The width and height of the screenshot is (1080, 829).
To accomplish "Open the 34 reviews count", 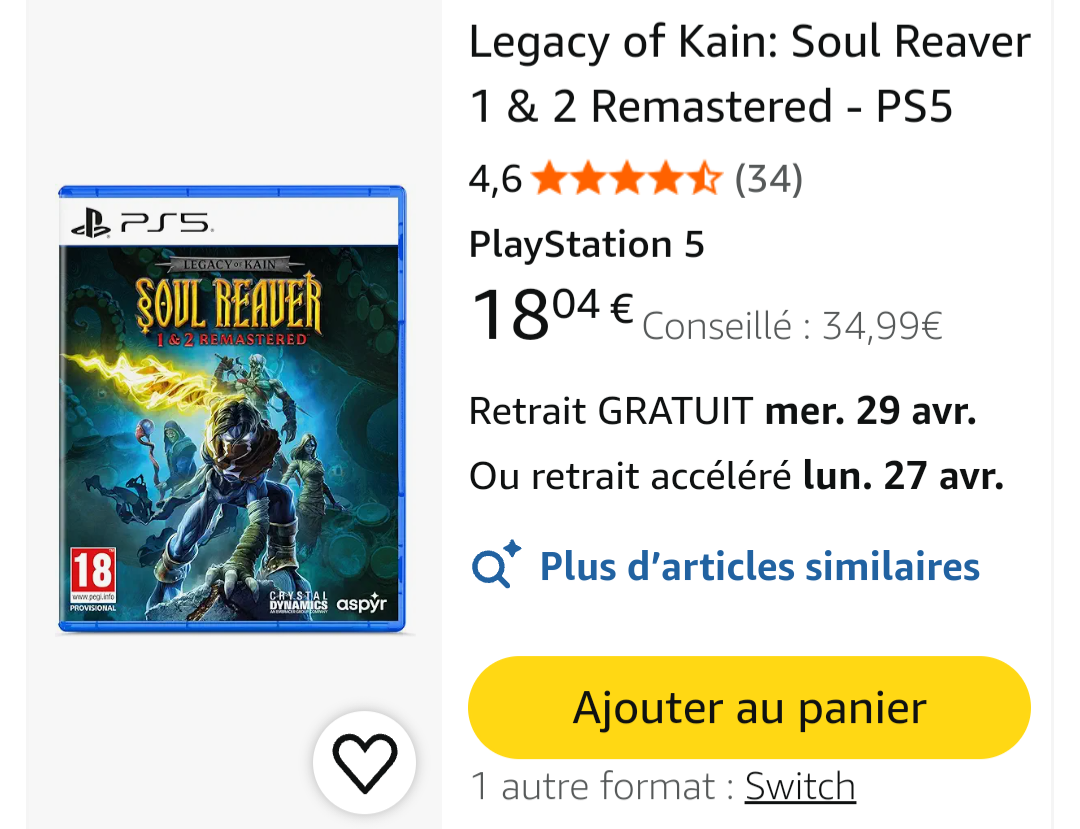I will (x=769, y=179).
